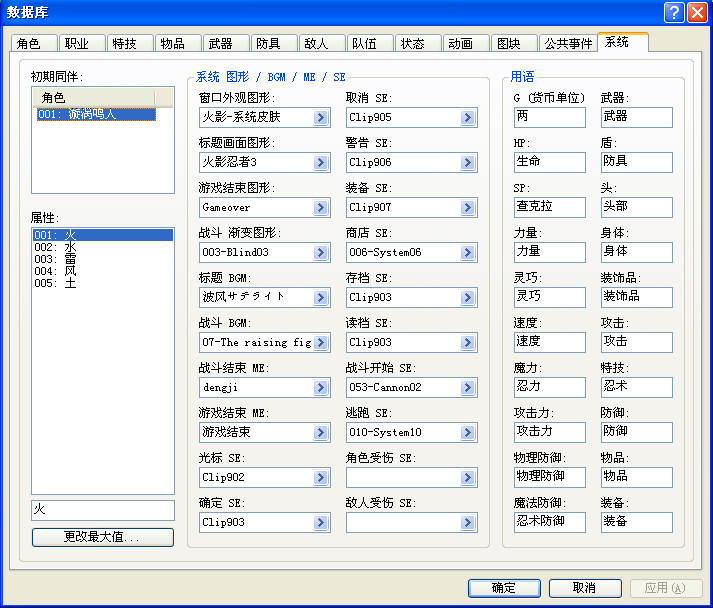Switch to the 武器 tab
Screen dimensions: 713x608
pos(226,44)
